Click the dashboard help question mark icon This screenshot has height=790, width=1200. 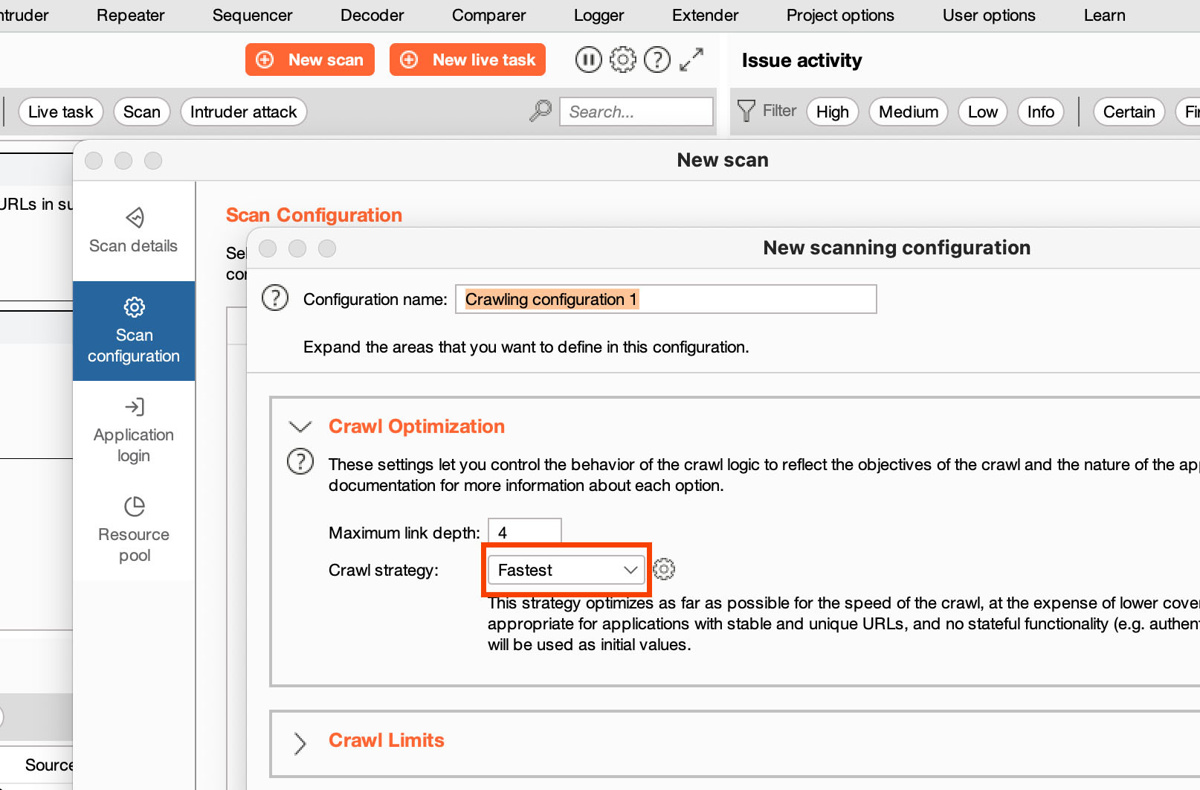657,60
